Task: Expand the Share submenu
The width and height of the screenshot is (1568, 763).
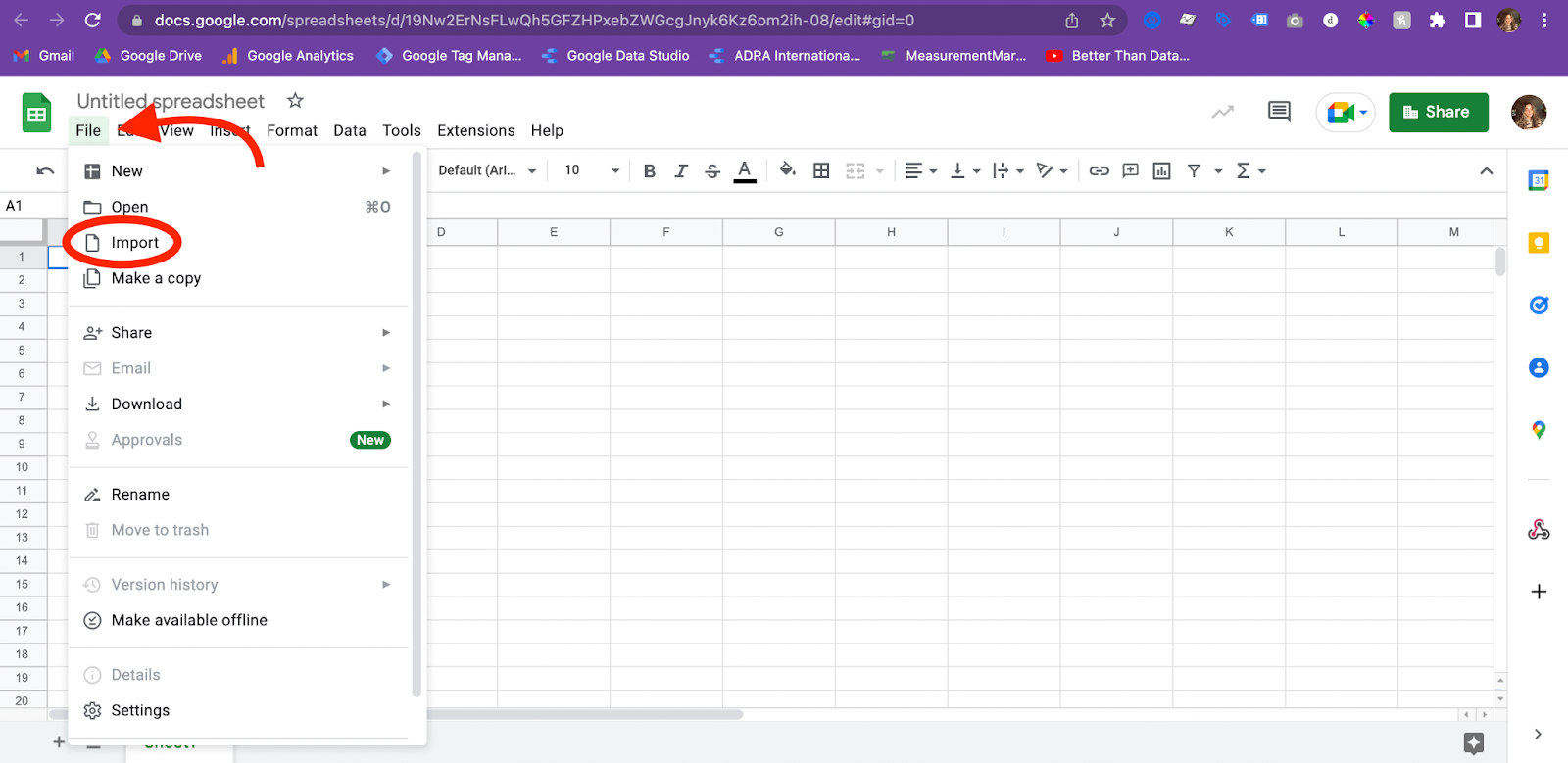Action: click(x=238, y=333)
